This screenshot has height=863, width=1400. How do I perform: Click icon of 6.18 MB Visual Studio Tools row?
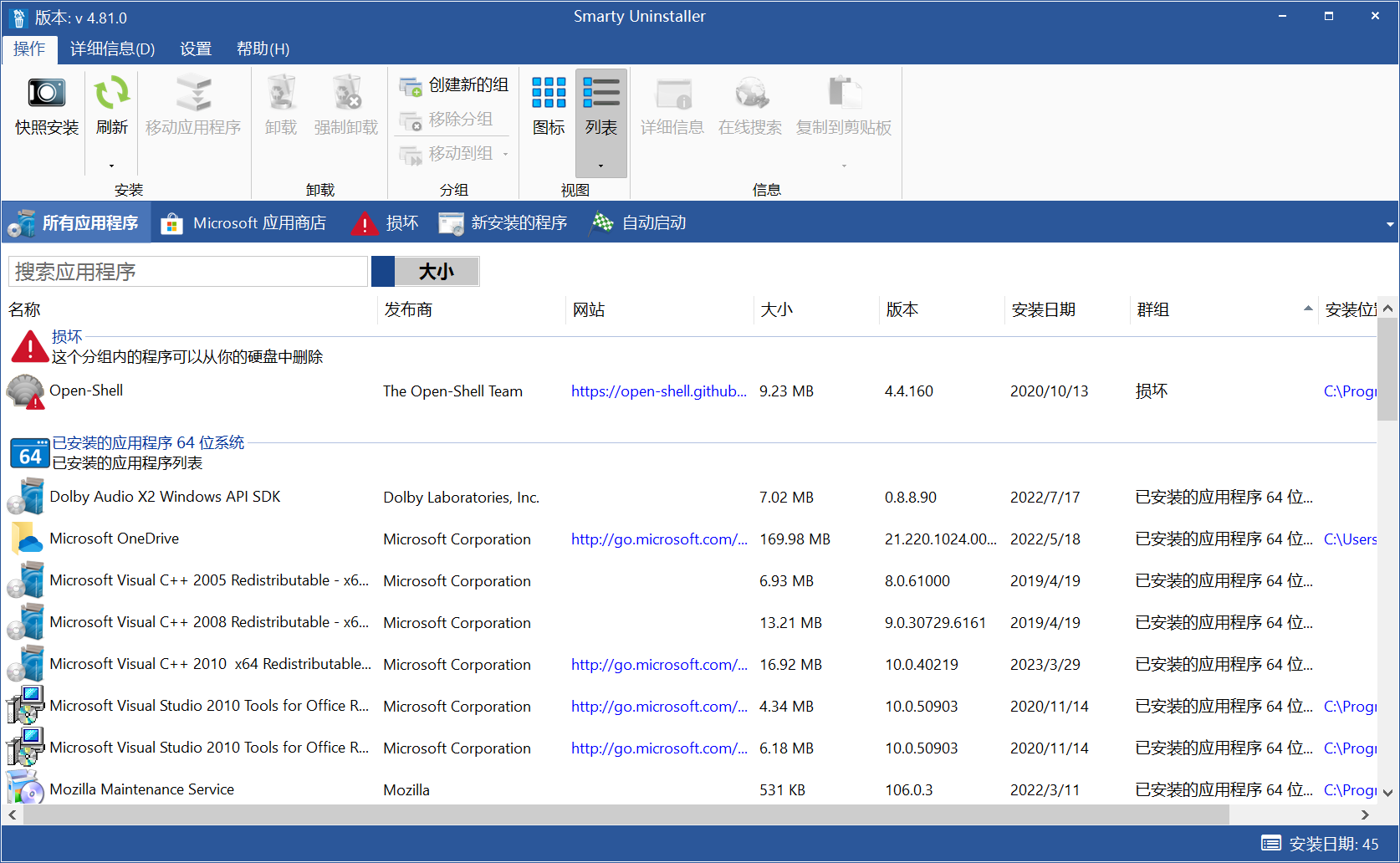26,748
